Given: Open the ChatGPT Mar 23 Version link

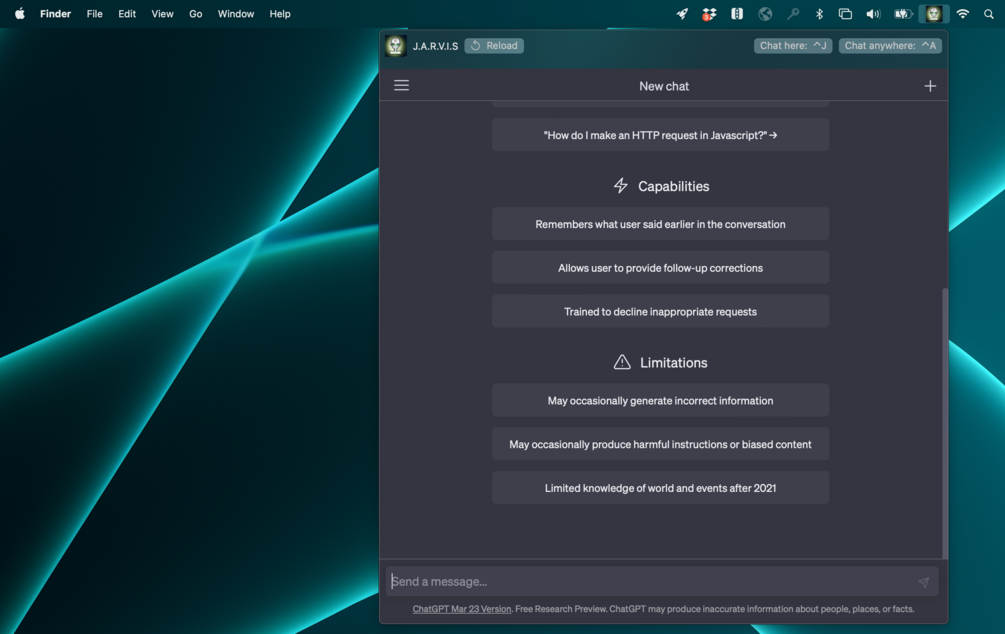Looking at the screenshot, I should [x=461, y=609].
